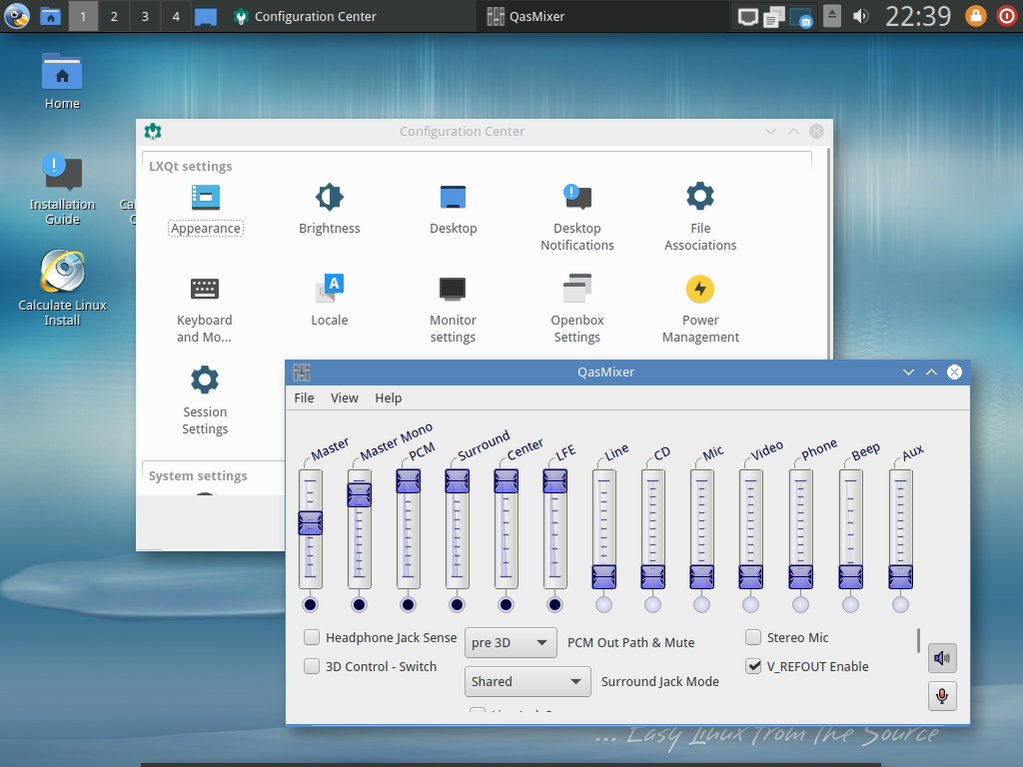The height and width of the screenshot is (767, 1023).
Task: Open Appearance in Configuration Center
Action: pos(206,210)
